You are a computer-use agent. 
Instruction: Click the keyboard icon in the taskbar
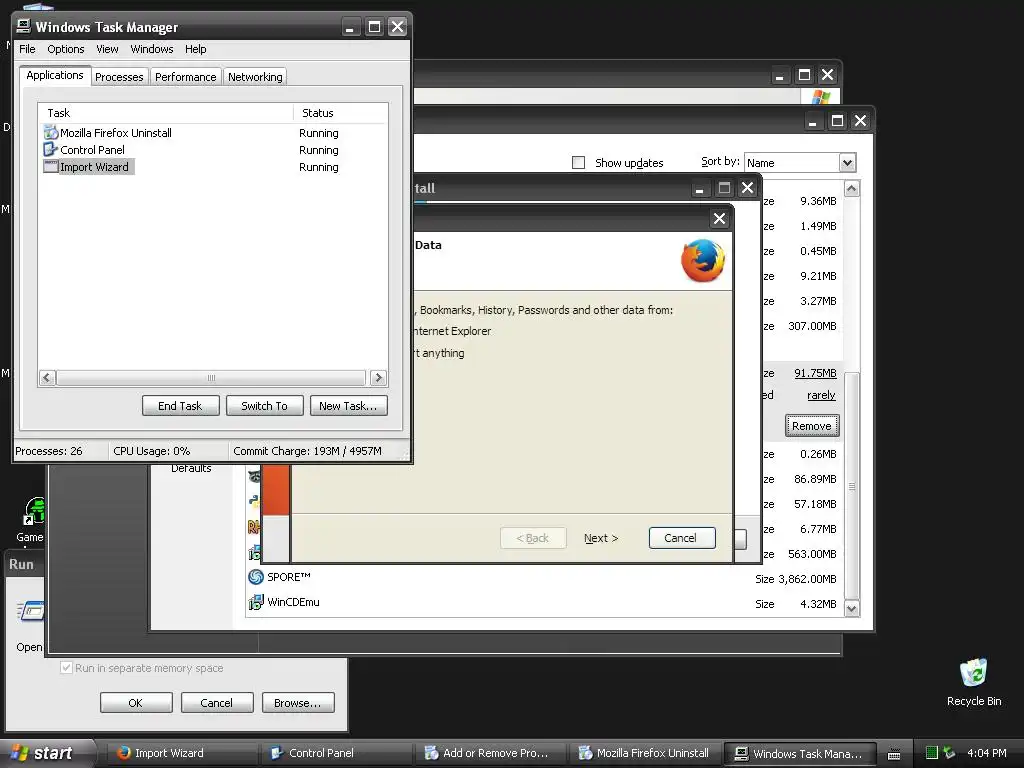894,754
